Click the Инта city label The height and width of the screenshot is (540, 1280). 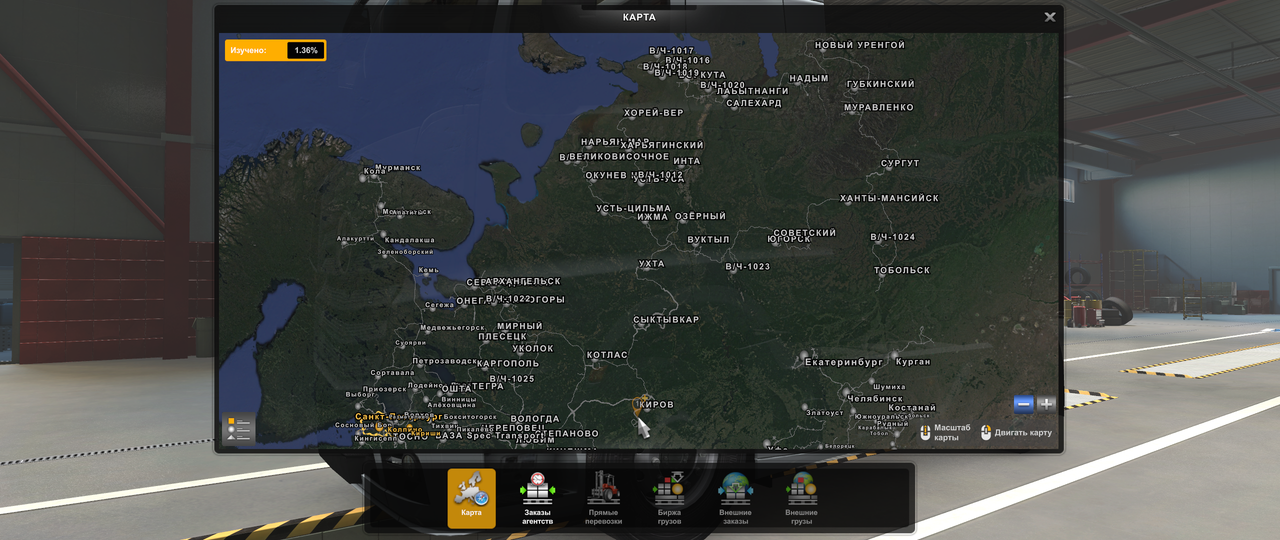tap(687, 161)
